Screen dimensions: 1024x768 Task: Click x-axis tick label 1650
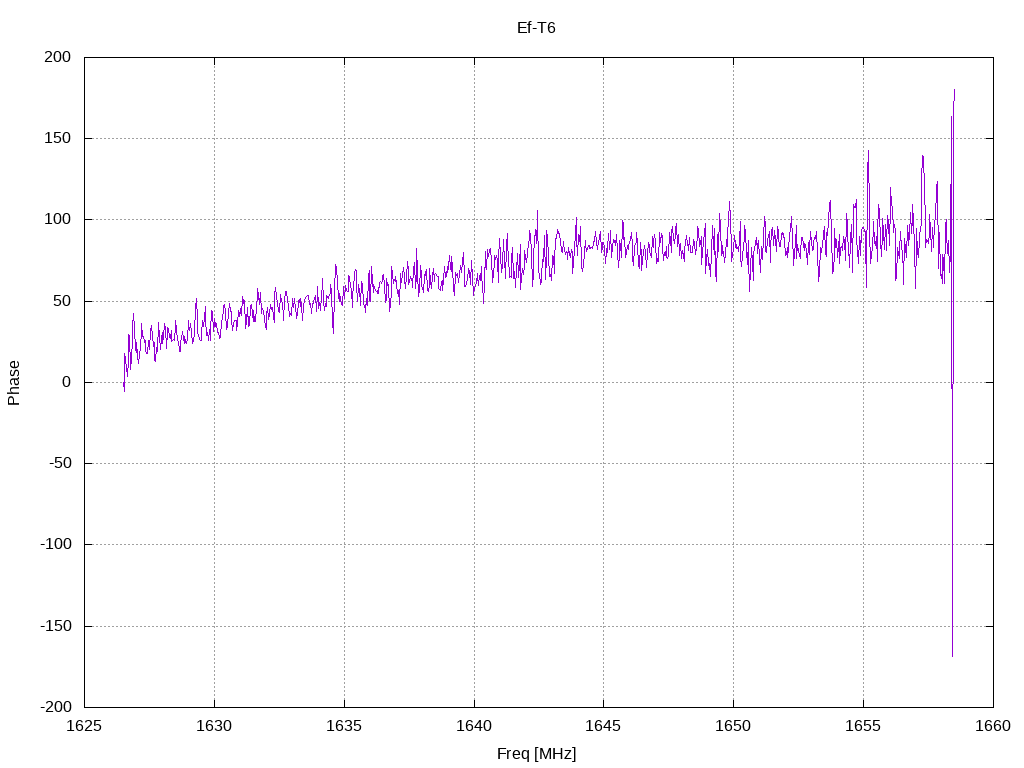[x=733, y=726]
